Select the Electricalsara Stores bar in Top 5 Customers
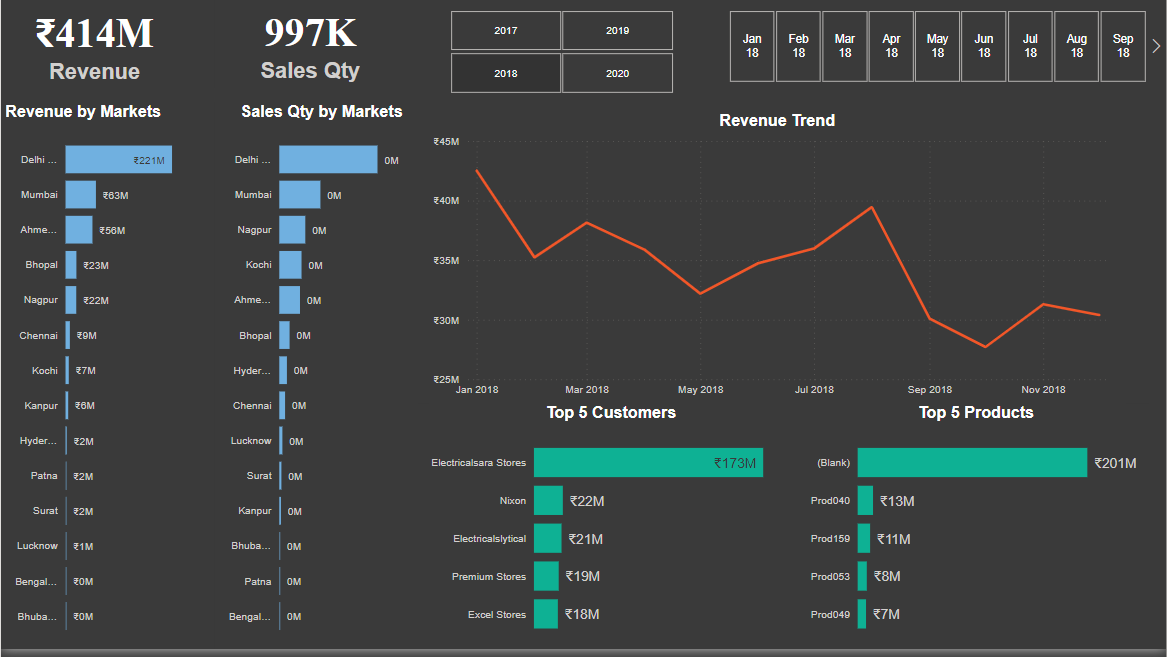1167x657 pixels. coord(648,462)
